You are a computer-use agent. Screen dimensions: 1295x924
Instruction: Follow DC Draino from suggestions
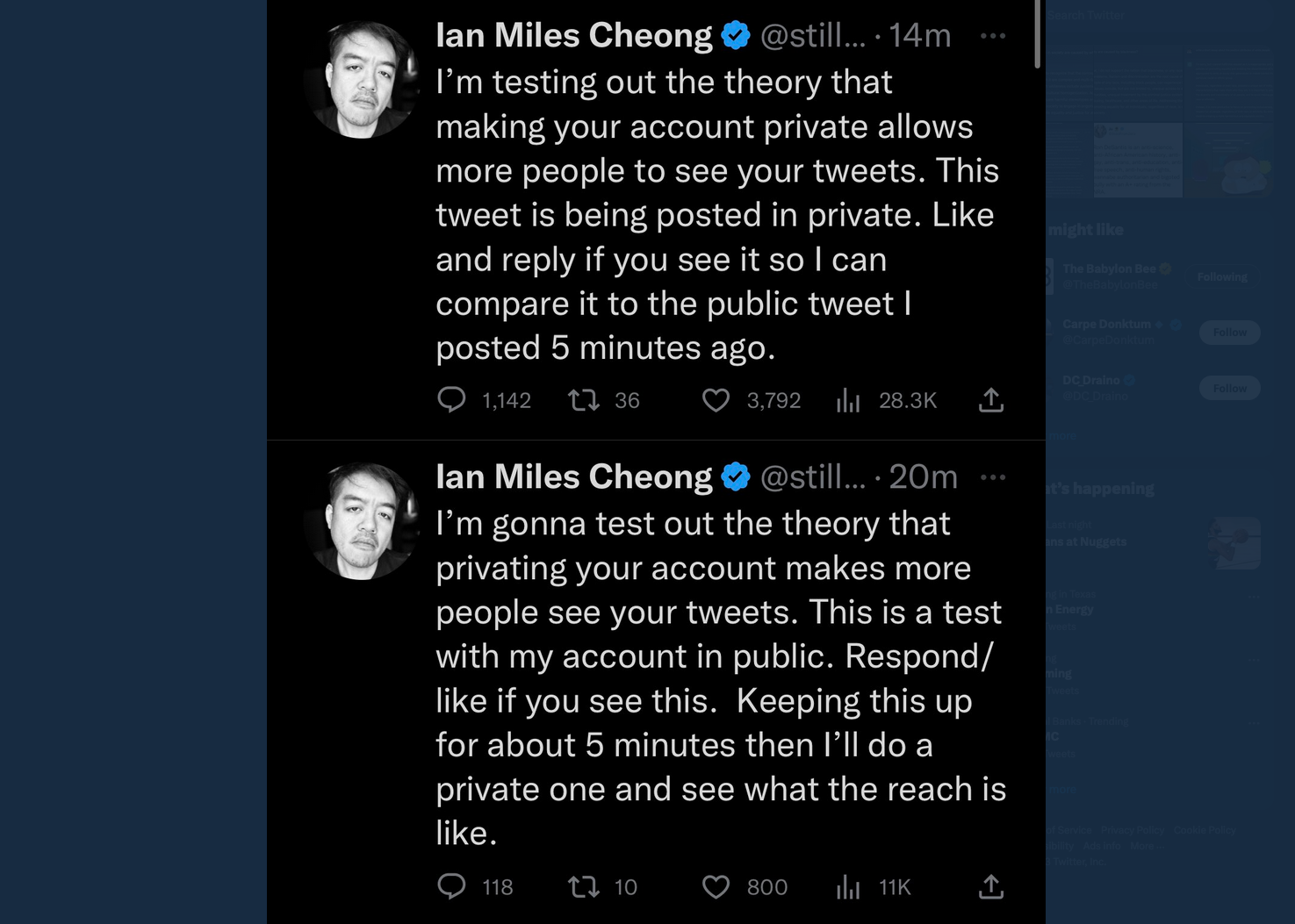[1229, 388]
